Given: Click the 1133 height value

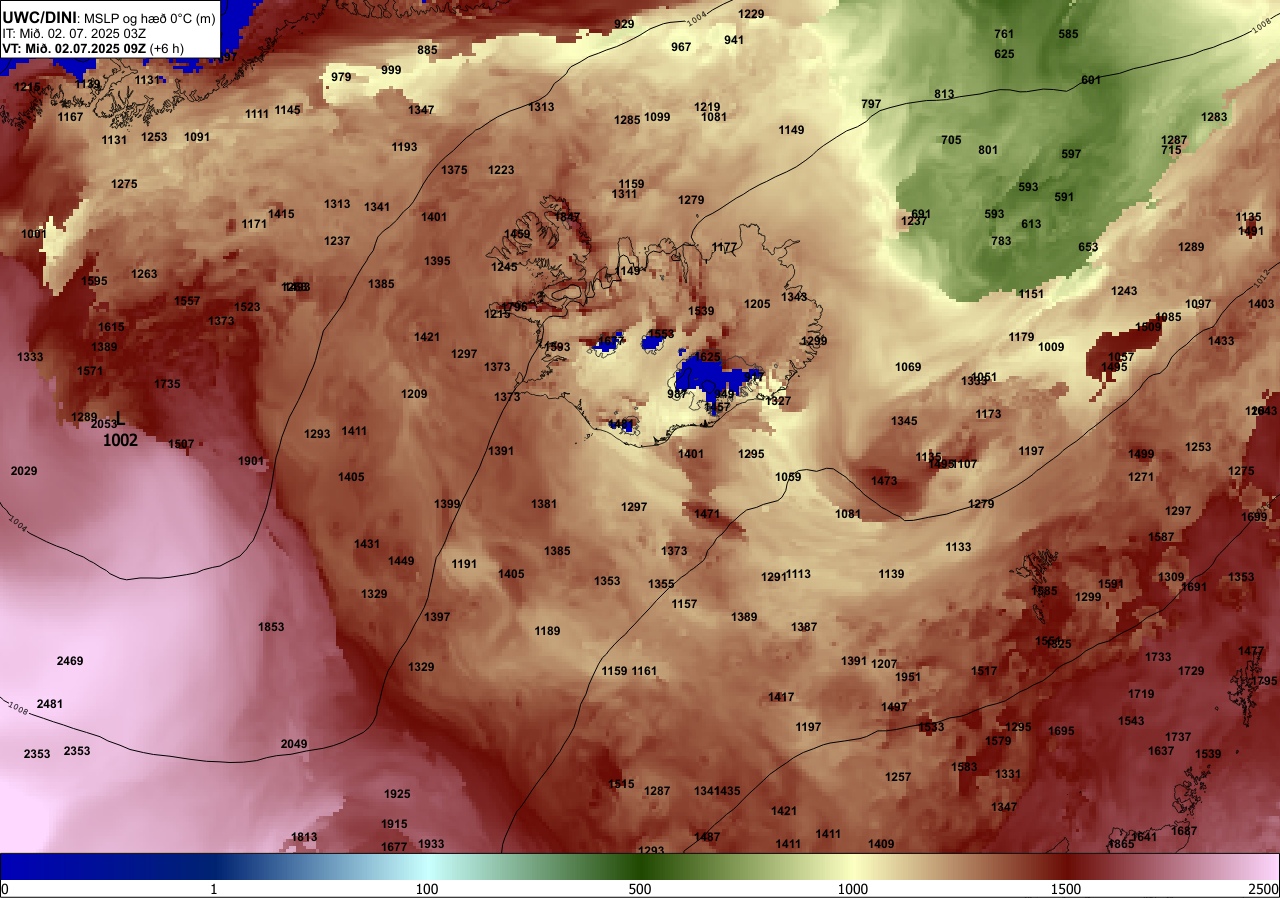Looking at the screenshot, I should click(x=958, y=547).
